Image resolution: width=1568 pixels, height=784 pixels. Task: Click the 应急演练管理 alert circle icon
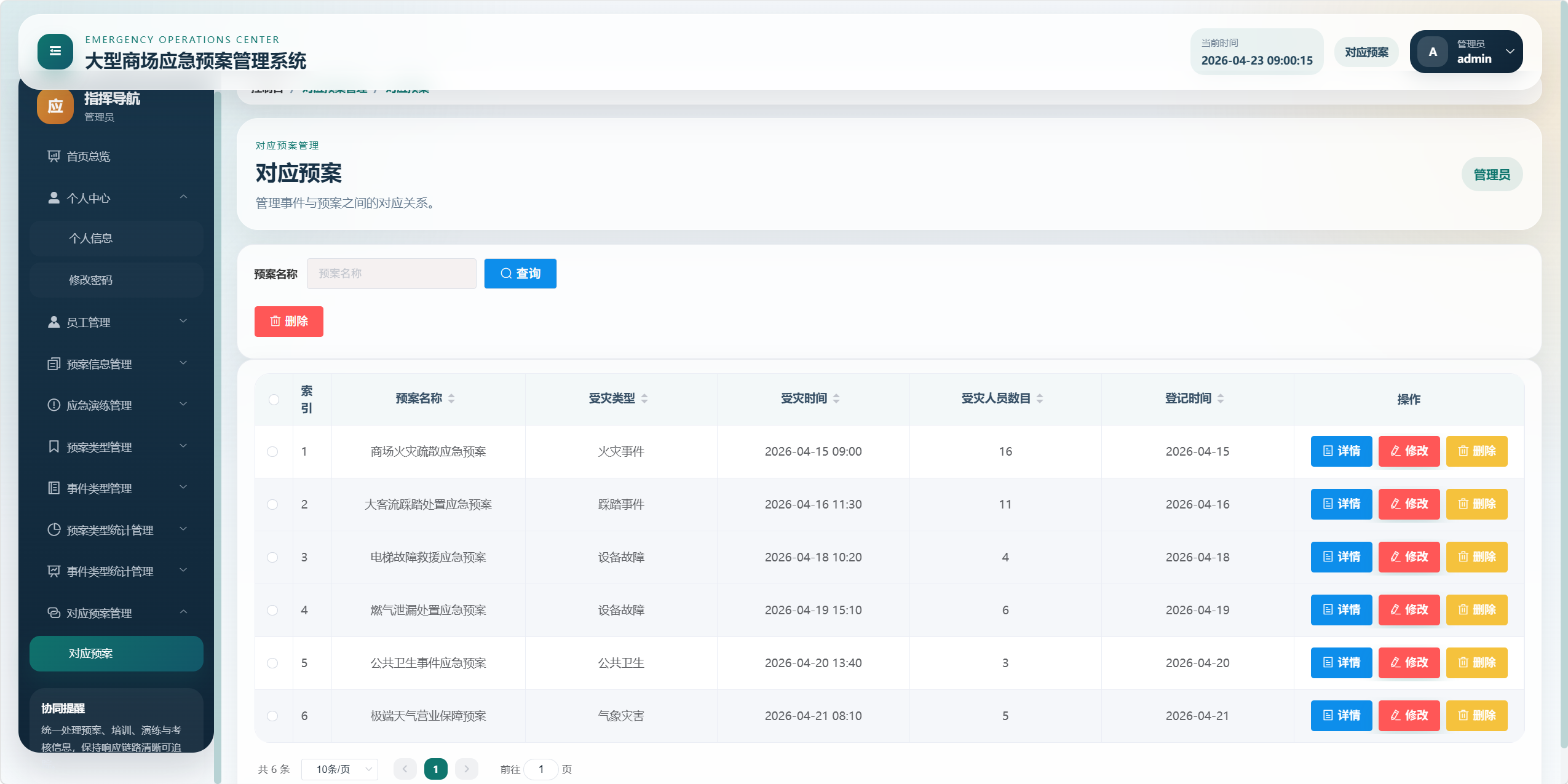point(54,405)
